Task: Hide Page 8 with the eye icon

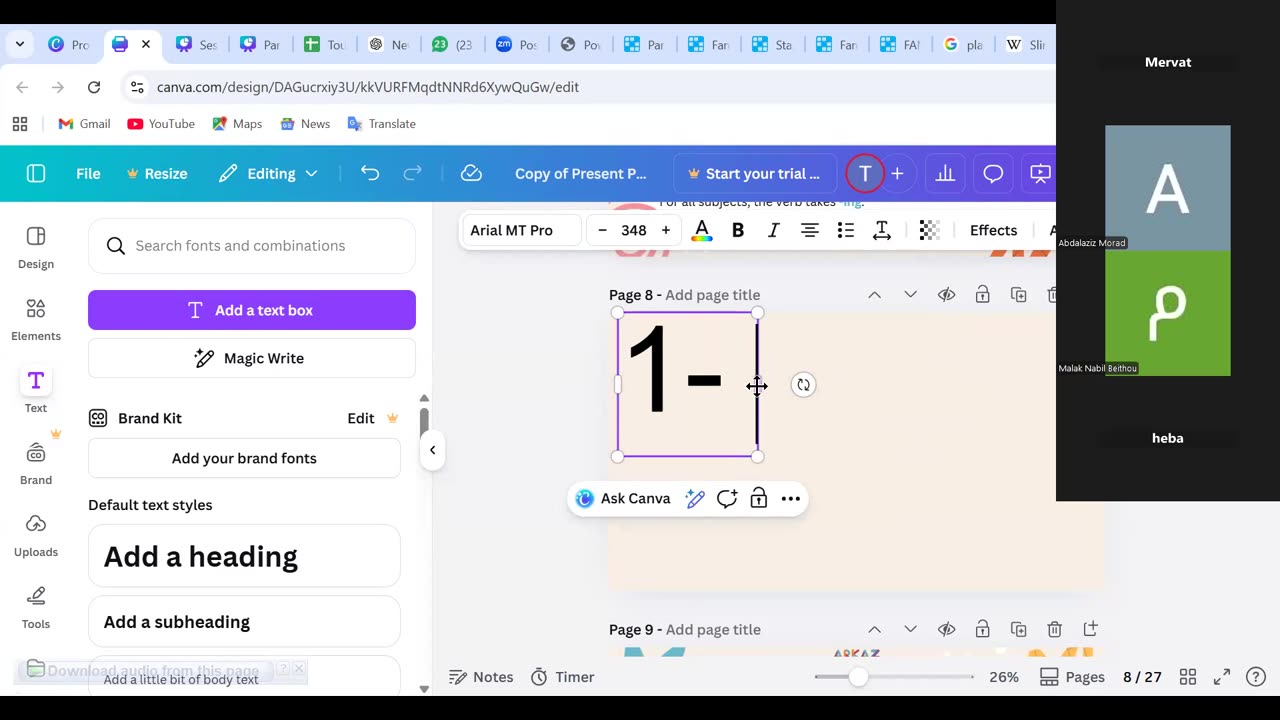Action: [x=946, y=294]
